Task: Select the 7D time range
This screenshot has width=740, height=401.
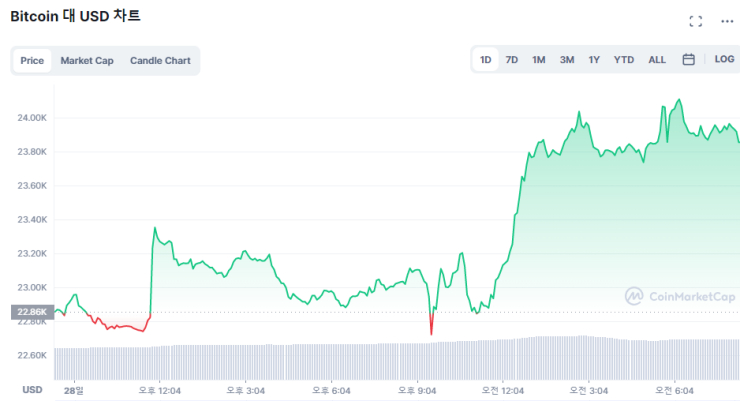Action: 512,60
